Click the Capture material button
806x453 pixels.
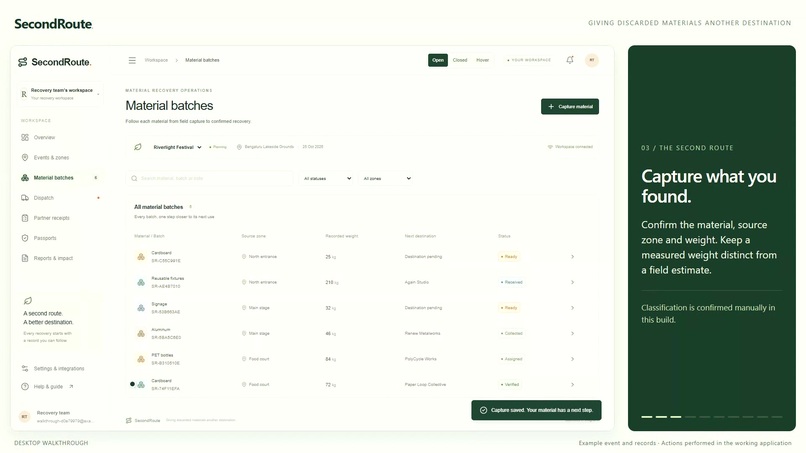pyautogui.click(x=570, y=106)
